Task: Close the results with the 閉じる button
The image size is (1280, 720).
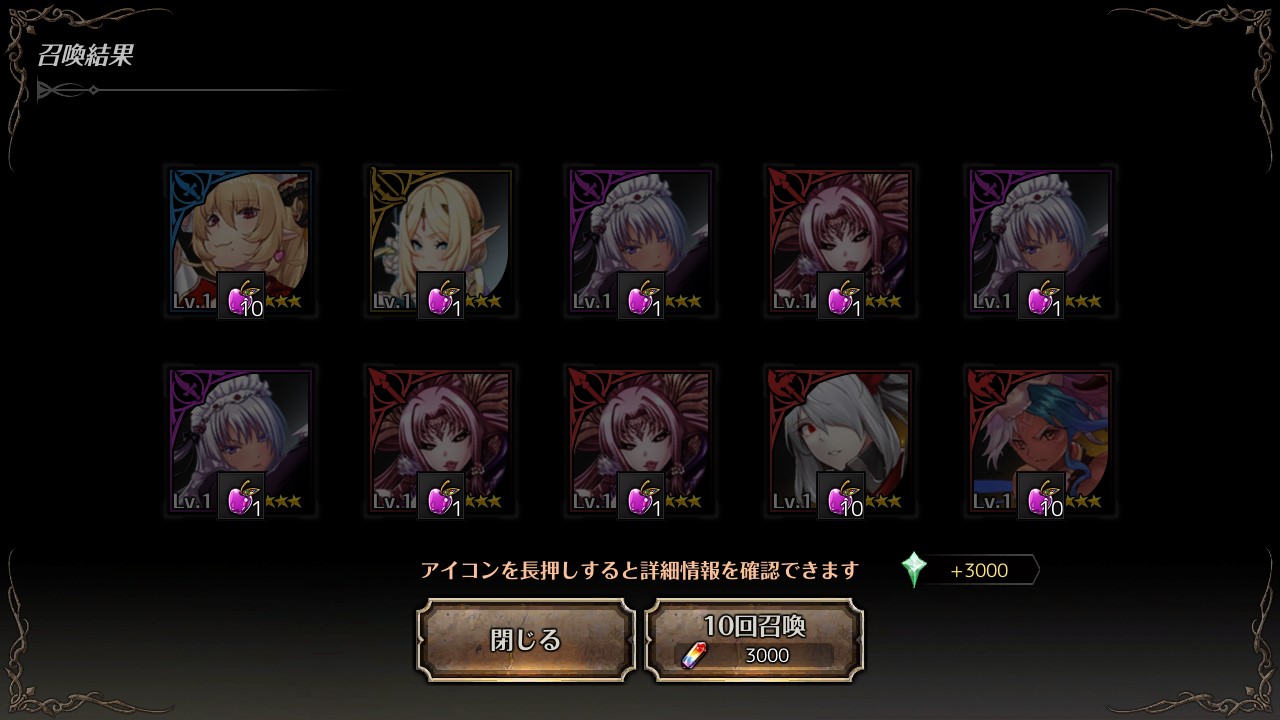Action: click(526, 640)
